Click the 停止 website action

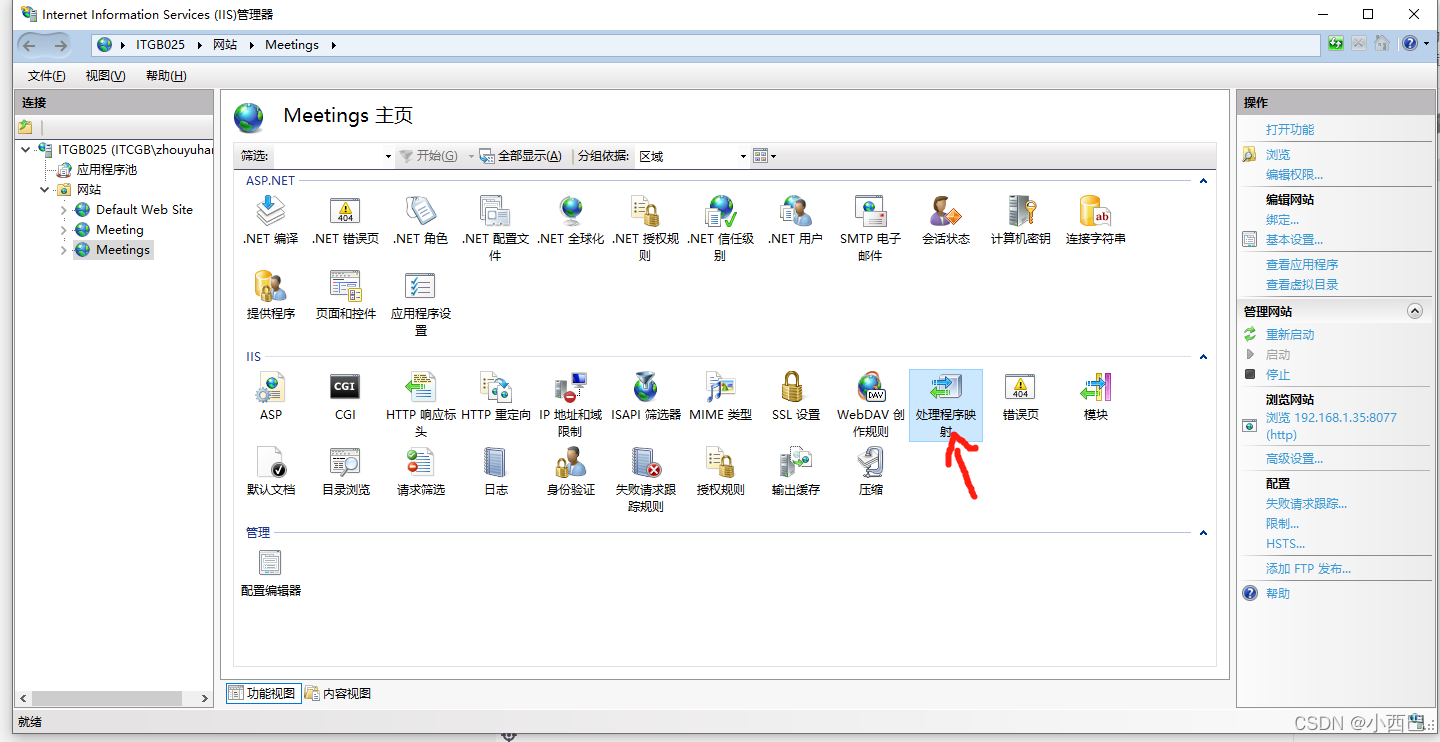coord(1278,375)
